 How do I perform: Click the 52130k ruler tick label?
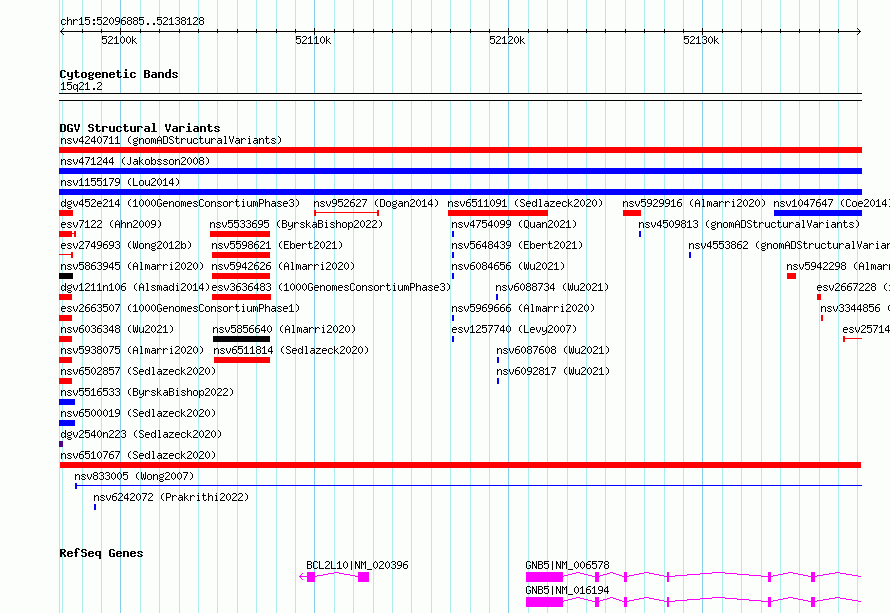click(701, 40)
